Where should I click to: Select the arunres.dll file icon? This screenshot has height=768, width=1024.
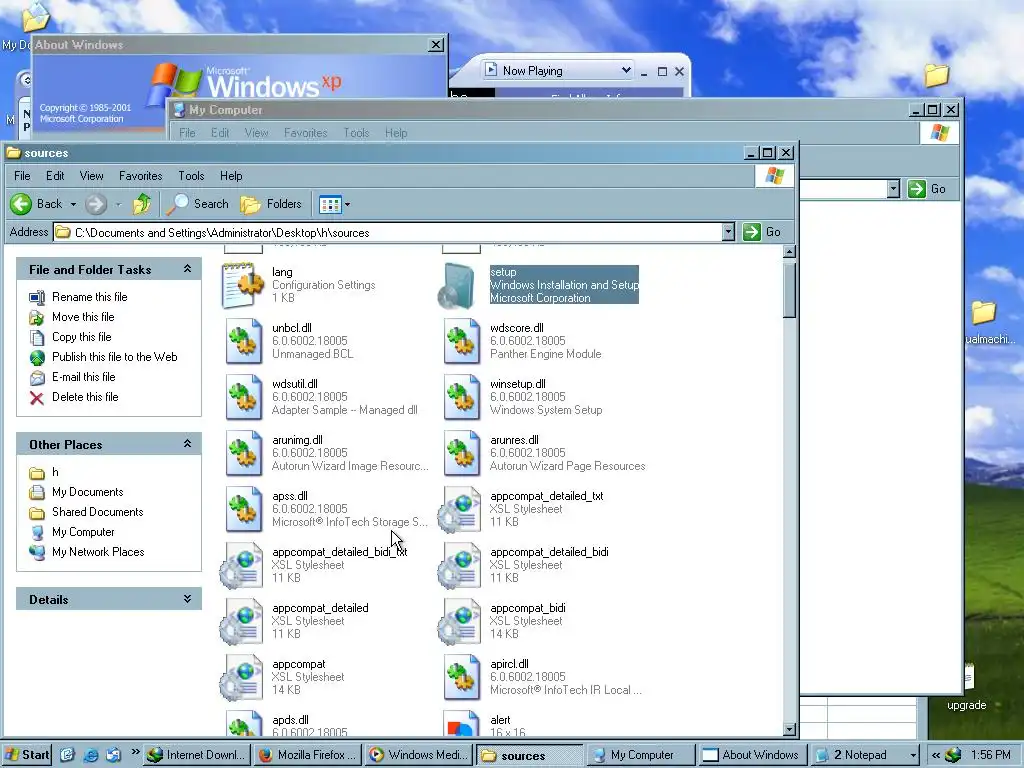click(x=461, y=453)
